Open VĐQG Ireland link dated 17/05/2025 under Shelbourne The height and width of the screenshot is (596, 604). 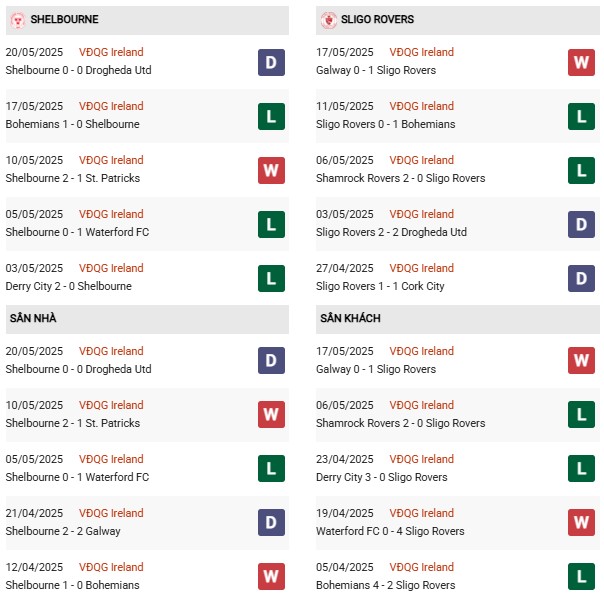(111, 106)
